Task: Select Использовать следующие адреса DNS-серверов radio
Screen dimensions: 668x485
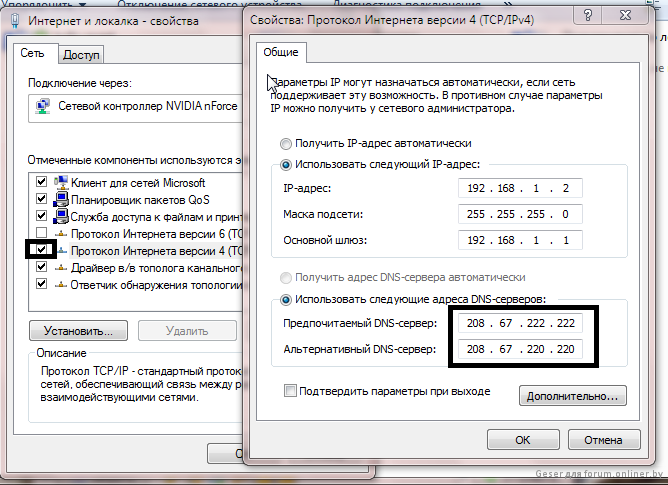Action: pos(285,300)
